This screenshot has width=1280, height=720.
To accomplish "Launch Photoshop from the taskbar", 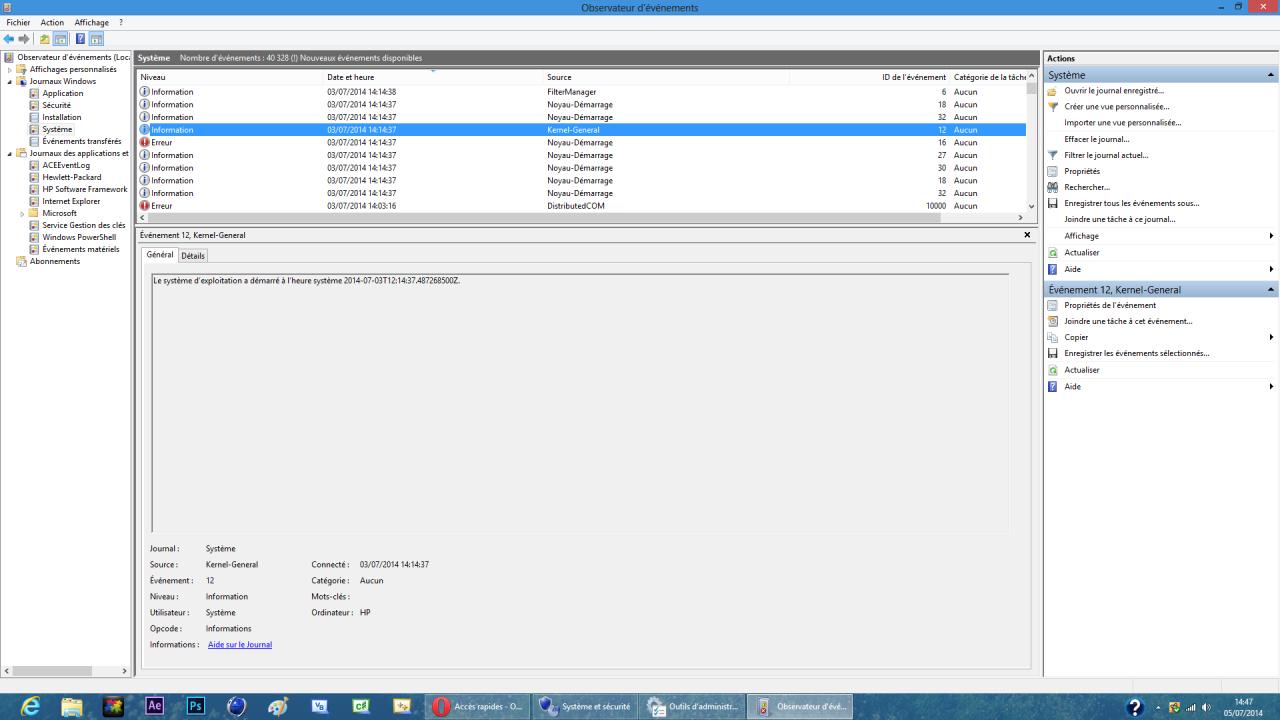I will click(196, 706).
